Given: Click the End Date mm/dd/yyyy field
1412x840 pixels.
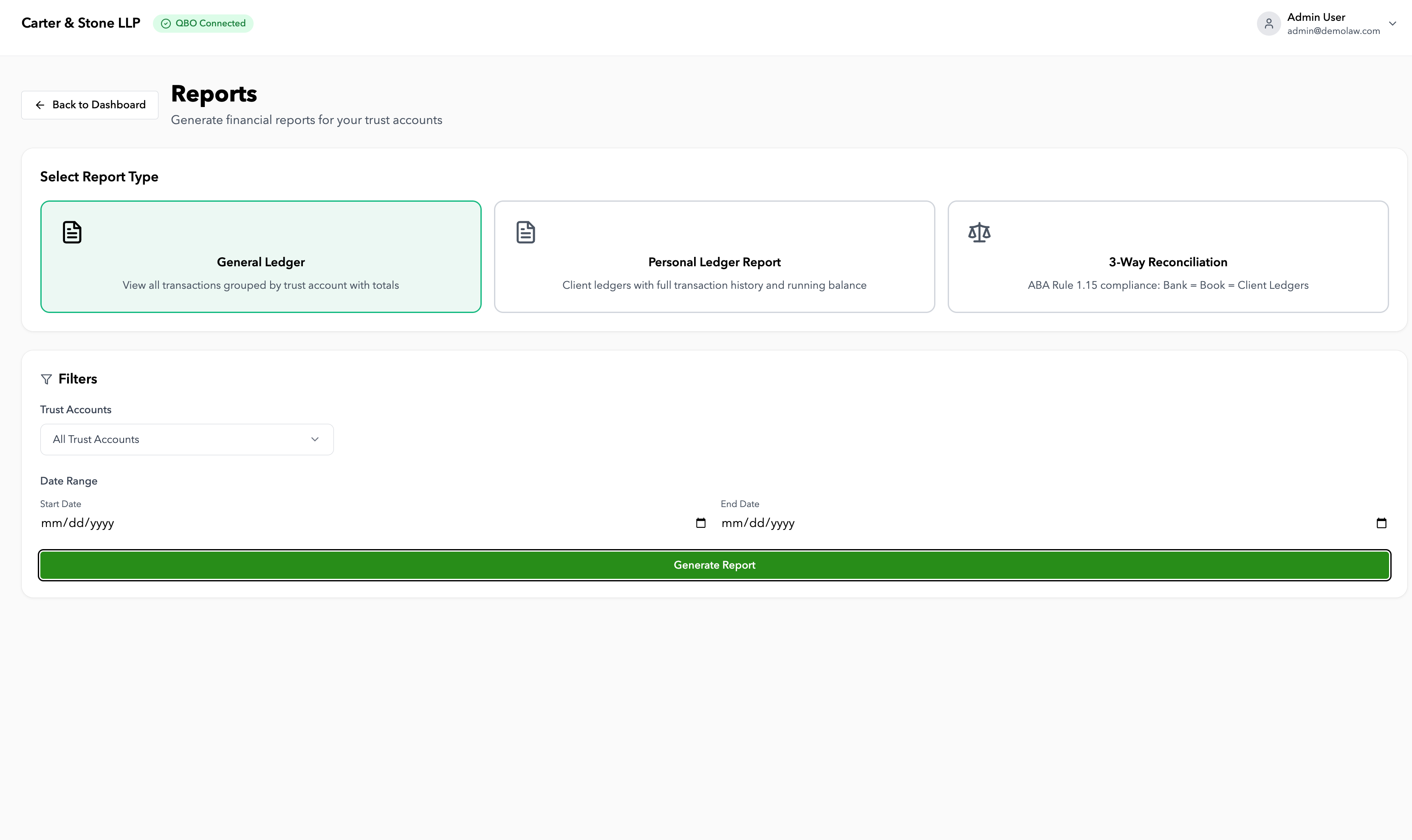Looking at the screenshot, I should tap(1054, 523).
